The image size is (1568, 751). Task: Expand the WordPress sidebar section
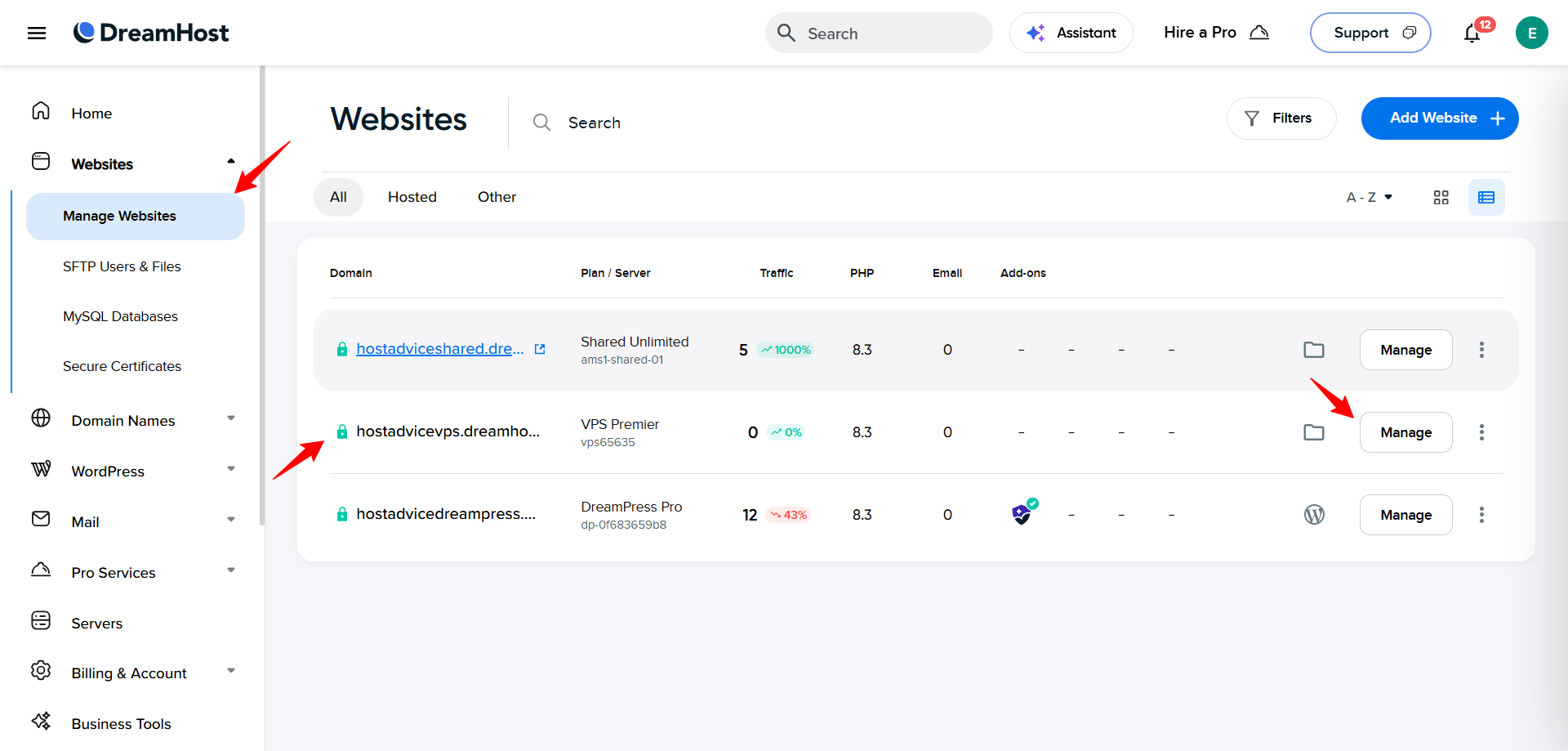pos(231,469)
